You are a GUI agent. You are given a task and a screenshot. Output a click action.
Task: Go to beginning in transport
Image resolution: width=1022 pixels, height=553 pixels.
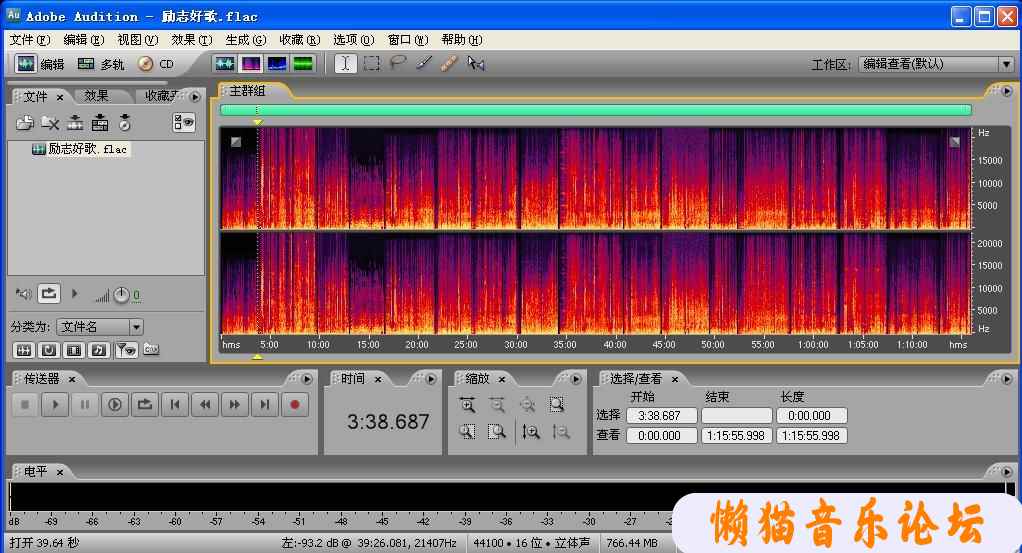(x=175, y=405)
